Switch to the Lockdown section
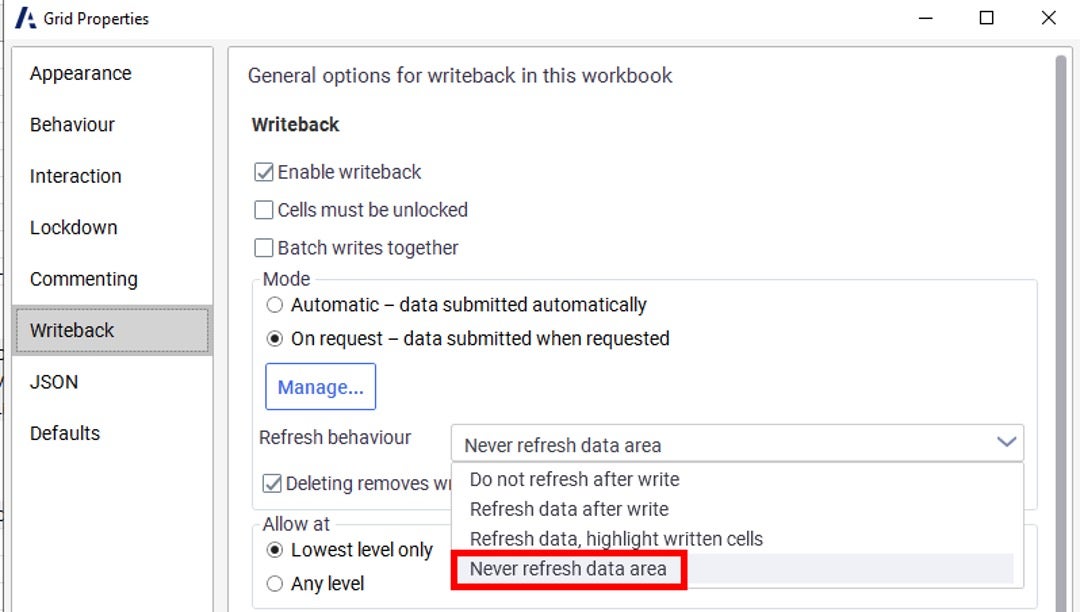Screen dimensions: 1080x612 pos(74,228)
